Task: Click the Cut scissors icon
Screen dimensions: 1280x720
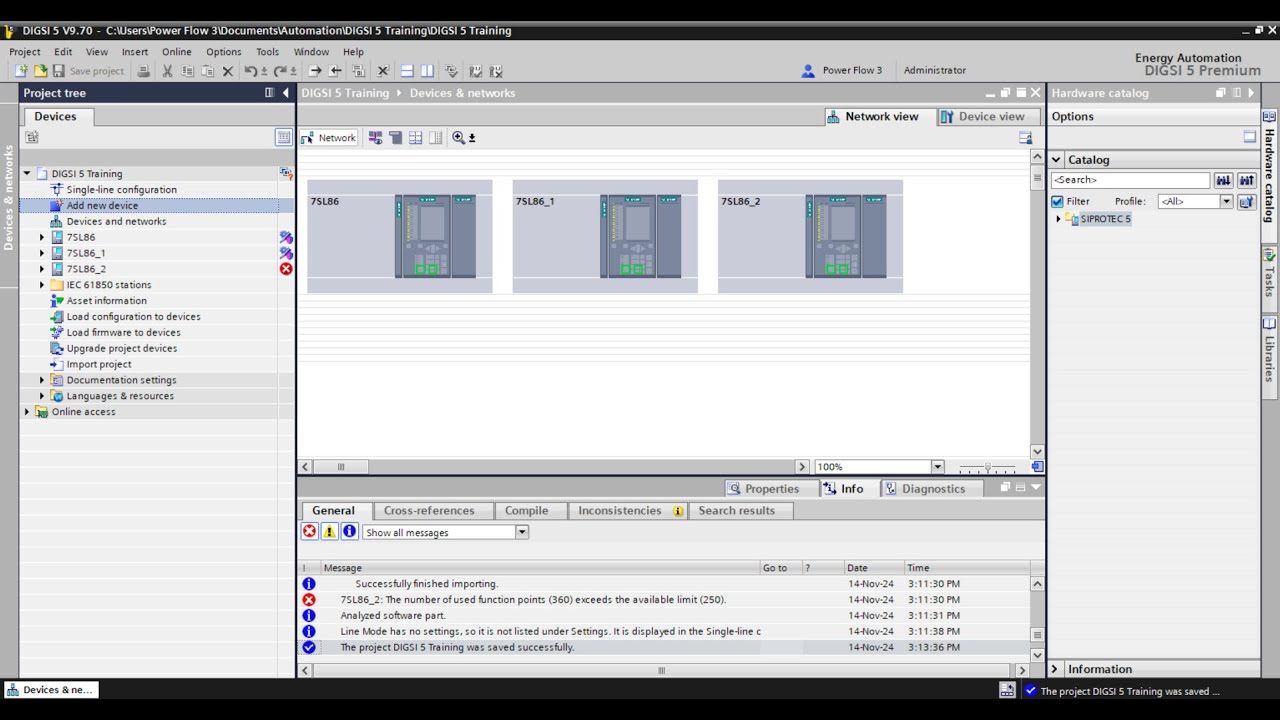Action: pos(167,71)
